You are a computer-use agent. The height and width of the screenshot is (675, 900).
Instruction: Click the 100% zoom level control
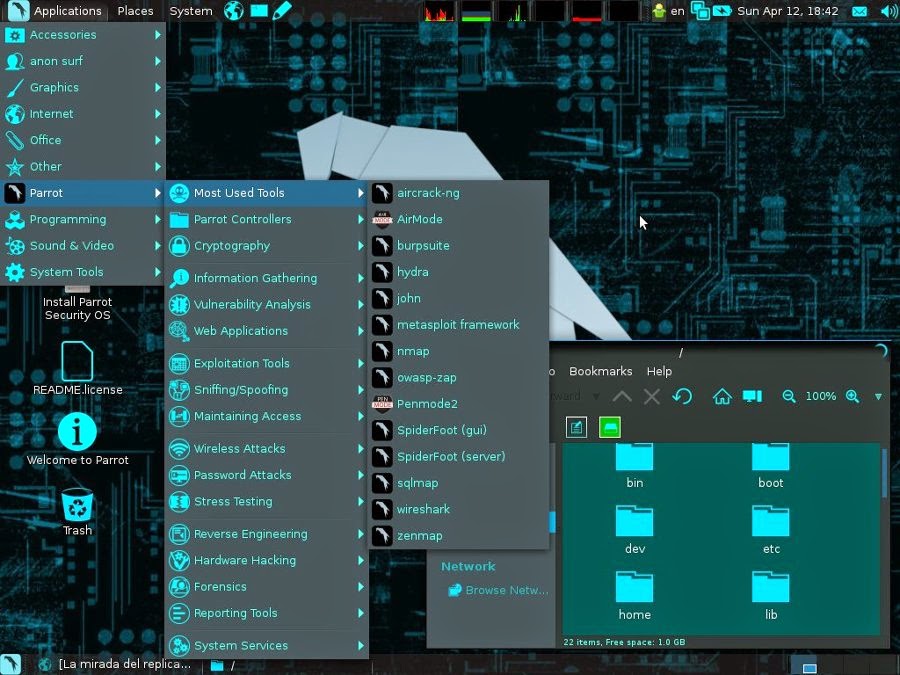pyautogui.click(x=820, y=396)
